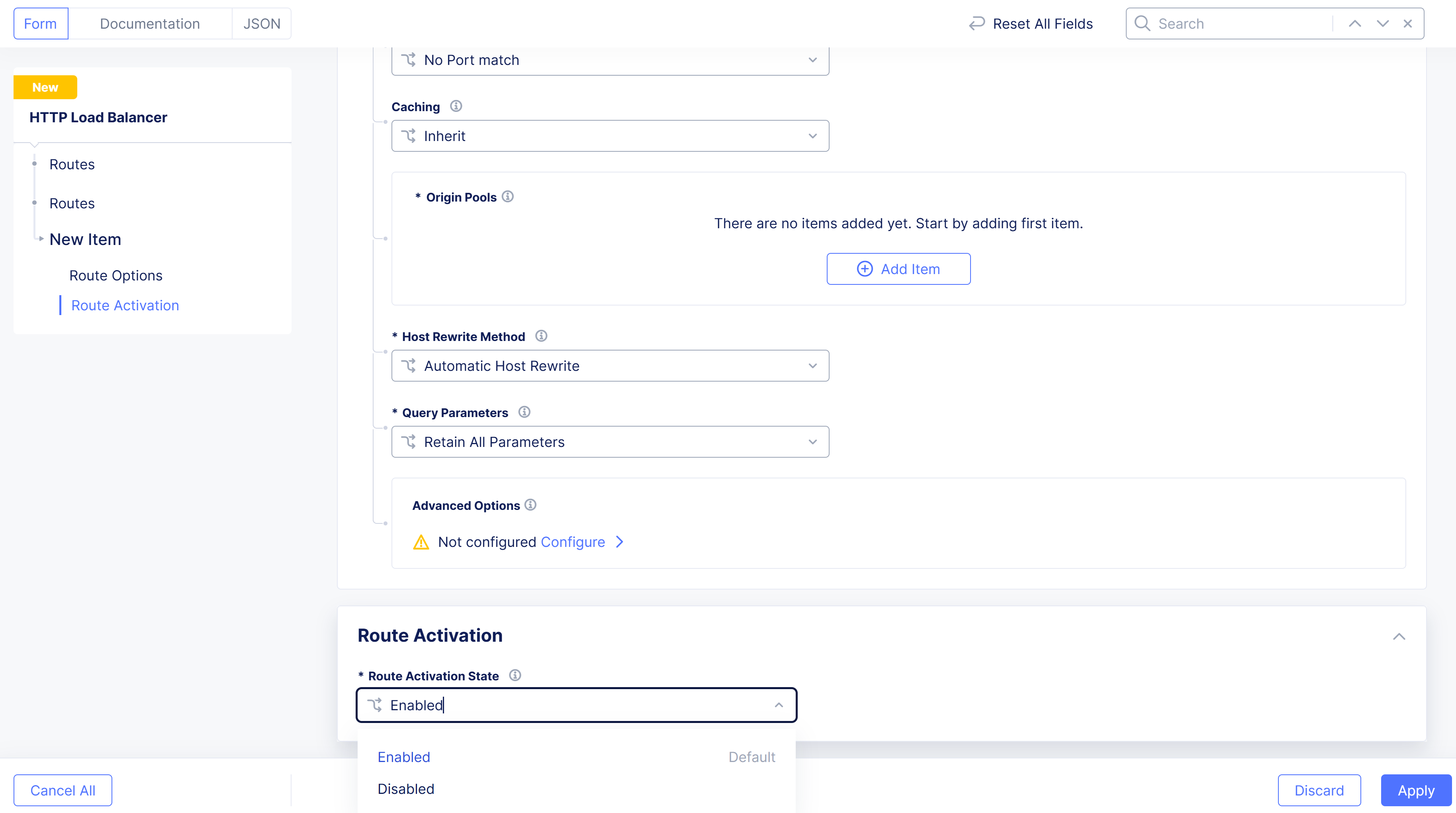Click Add Item under Origin Pools

898,268
